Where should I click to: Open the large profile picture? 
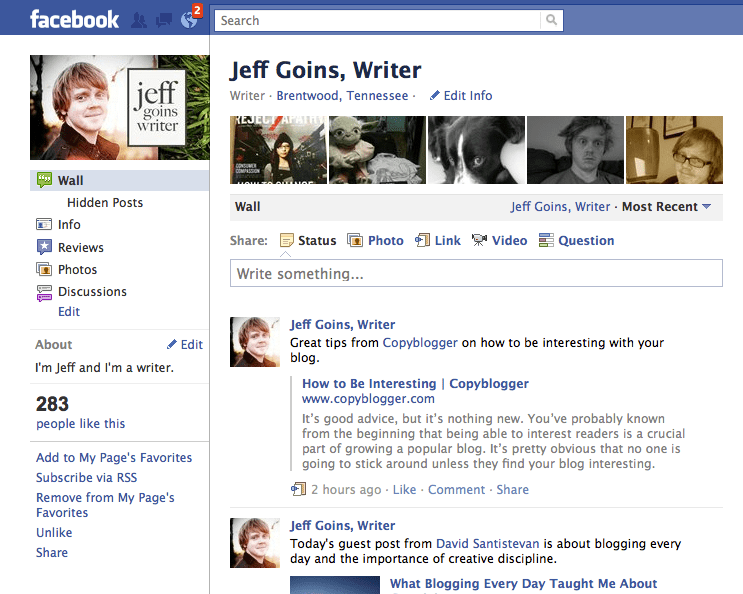(119, 108)
